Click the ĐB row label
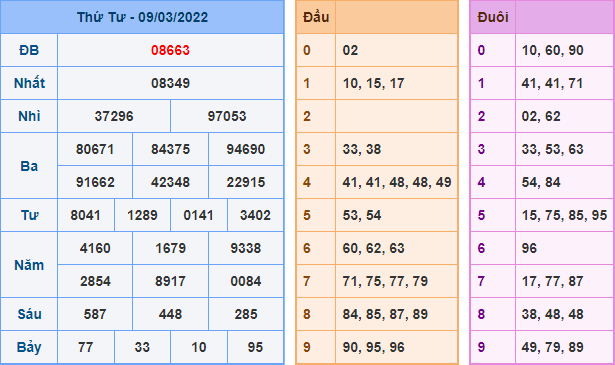Image resolution: width=615 pixels, height=365 pixels. click(x=29, y=50)
